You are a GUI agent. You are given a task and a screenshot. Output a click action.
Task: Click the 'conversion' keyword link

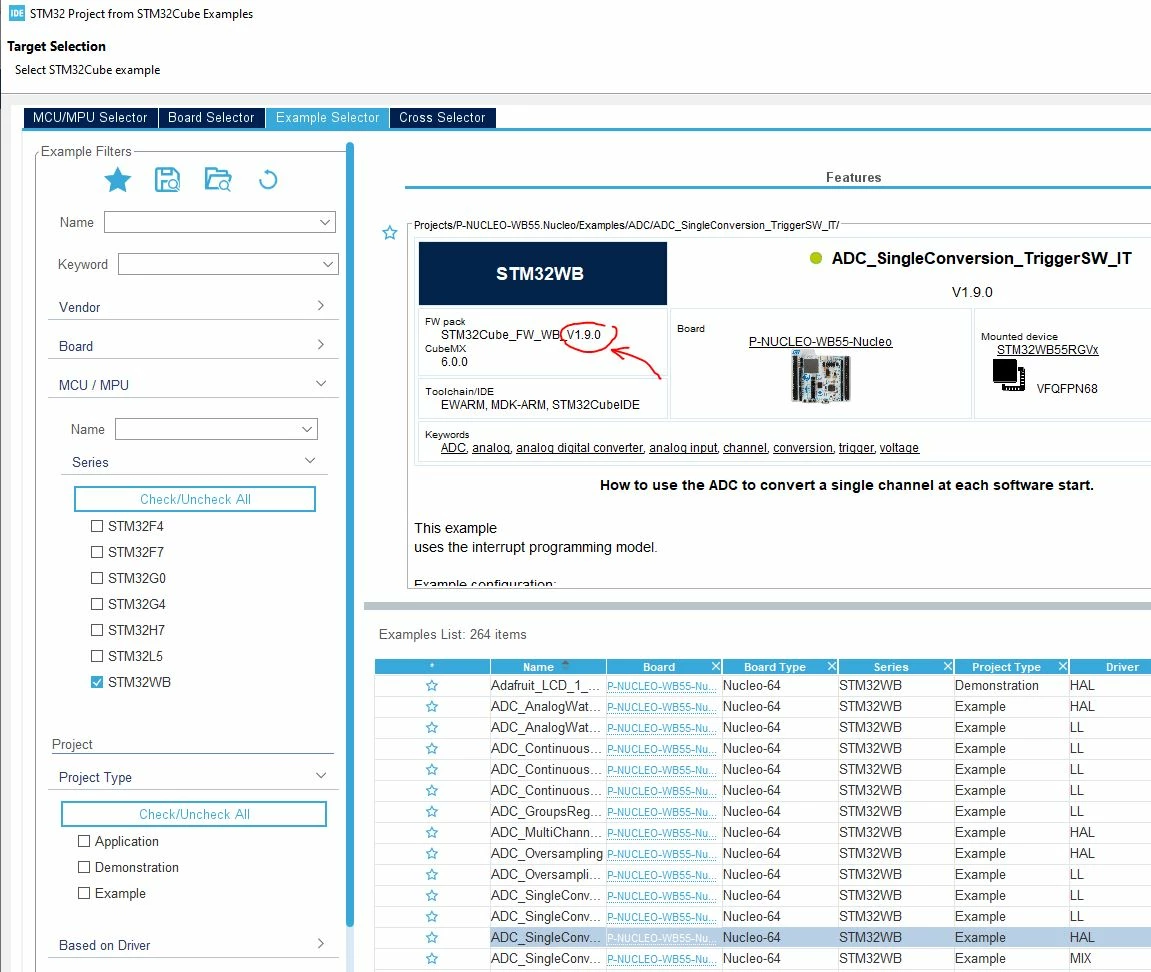point(803,448)
